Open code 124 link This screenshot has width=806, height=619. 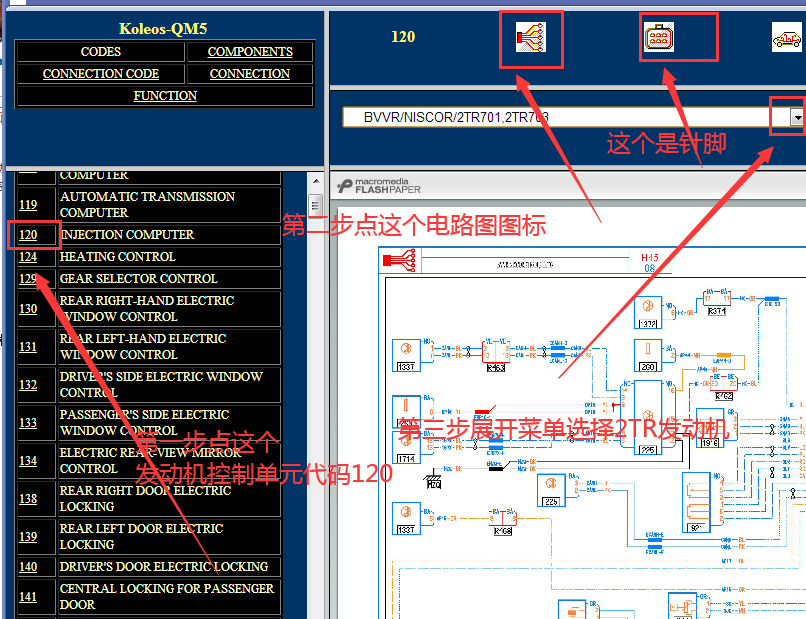click(x=28, y=257)
